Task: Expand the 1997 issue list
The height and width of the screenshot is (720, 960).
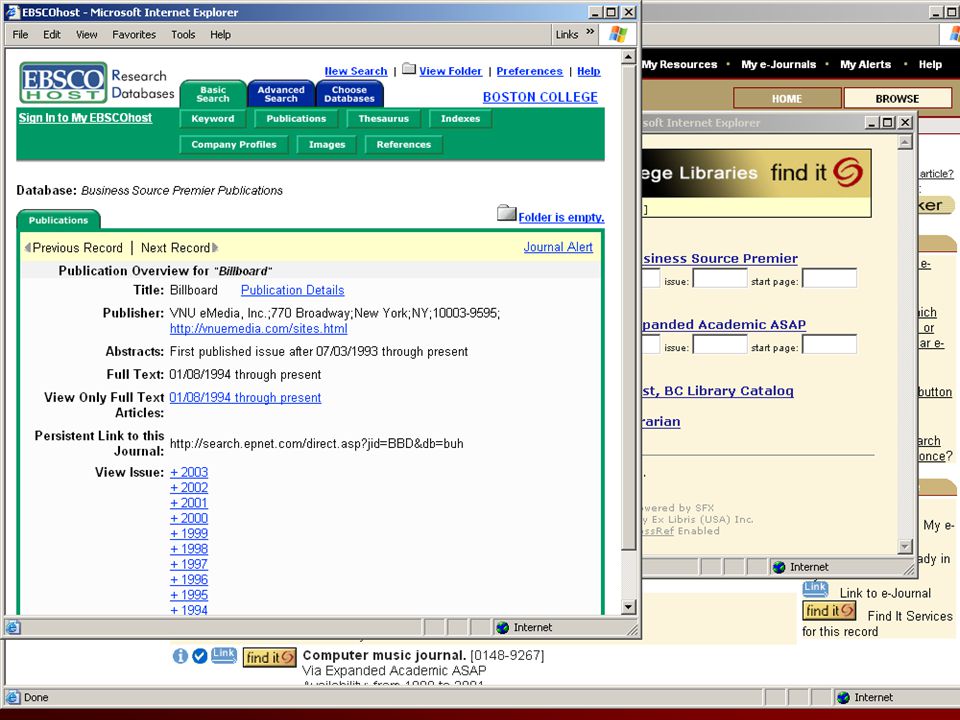Action: click(x=189, y=564)
